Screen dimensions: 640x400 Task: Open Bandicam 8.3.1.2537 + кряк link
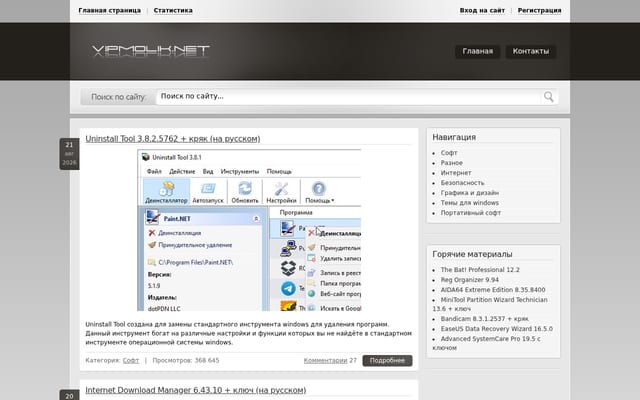pyautogui.click(x=484, y=319)
